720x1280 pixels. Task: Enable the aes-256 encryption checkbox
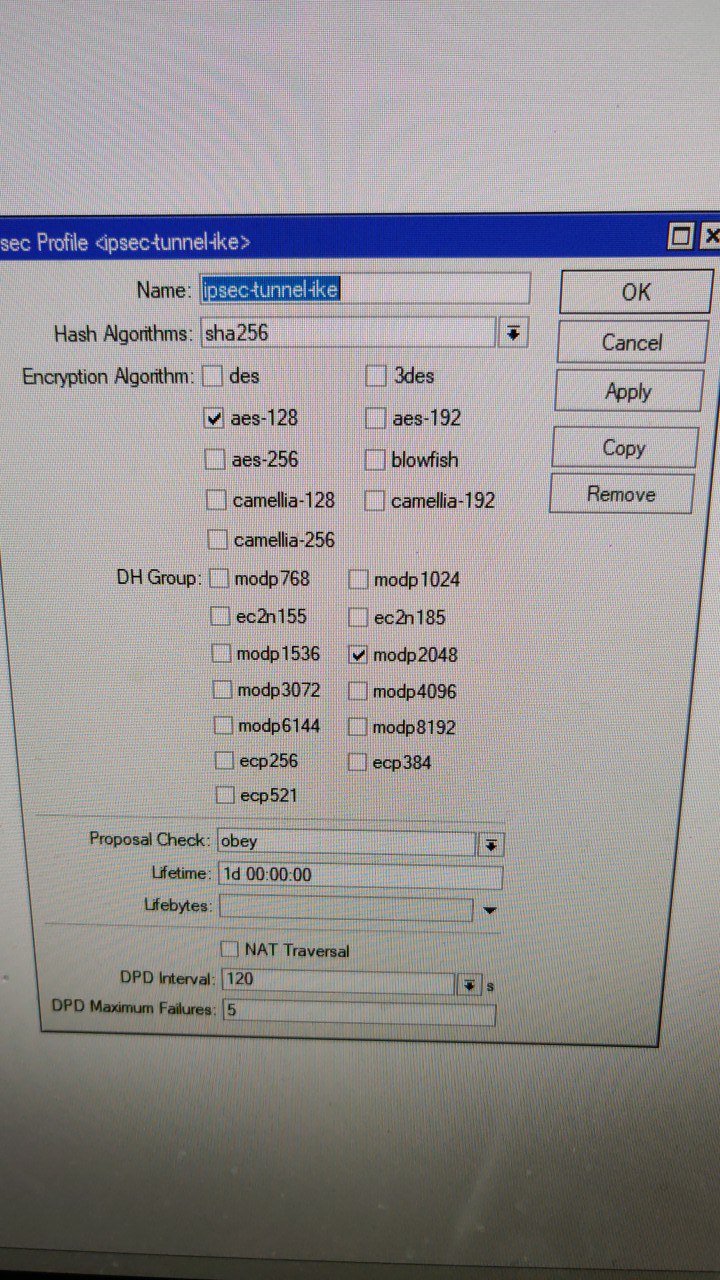215,460
